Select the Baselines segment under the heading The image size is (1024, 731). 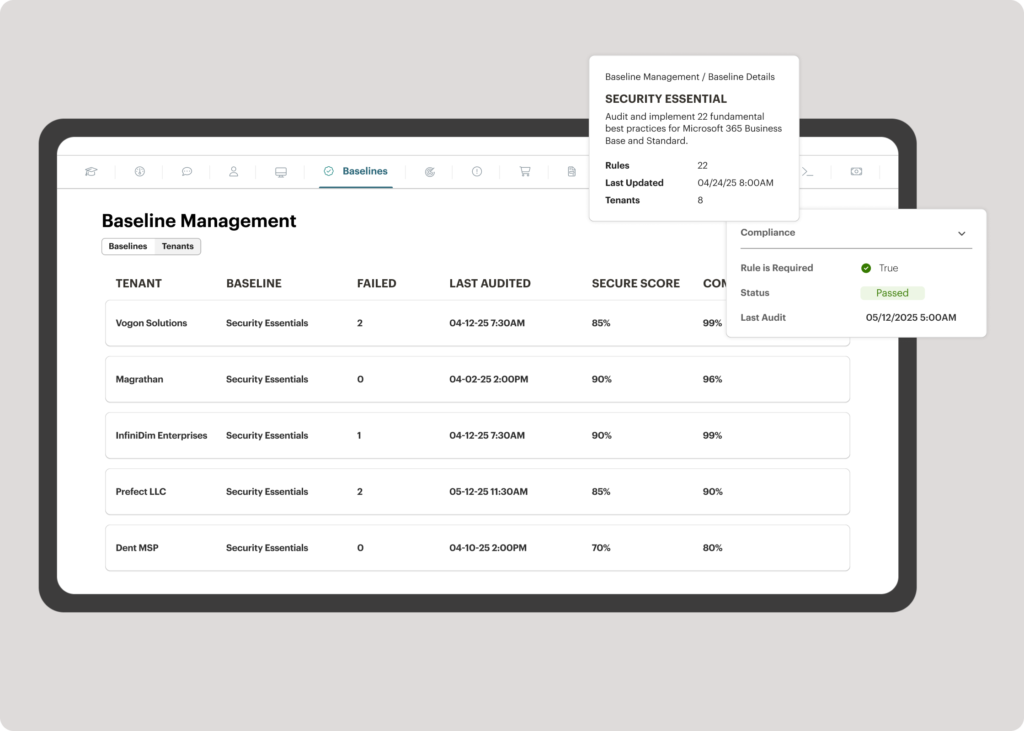(128, 246)
